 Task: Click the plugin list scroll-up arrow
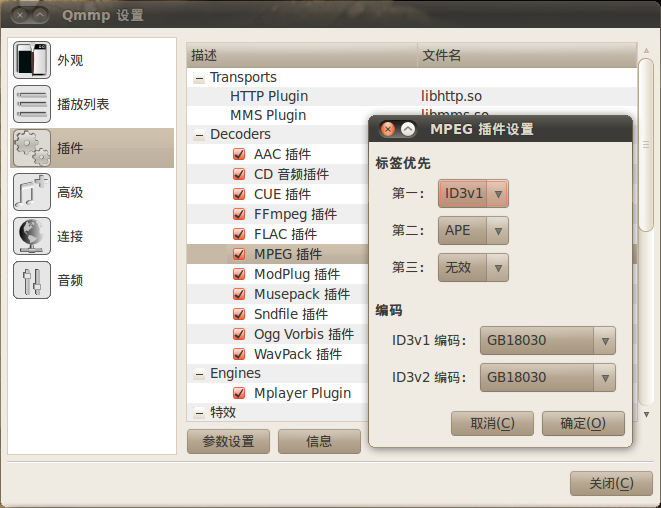click(646, 51)
